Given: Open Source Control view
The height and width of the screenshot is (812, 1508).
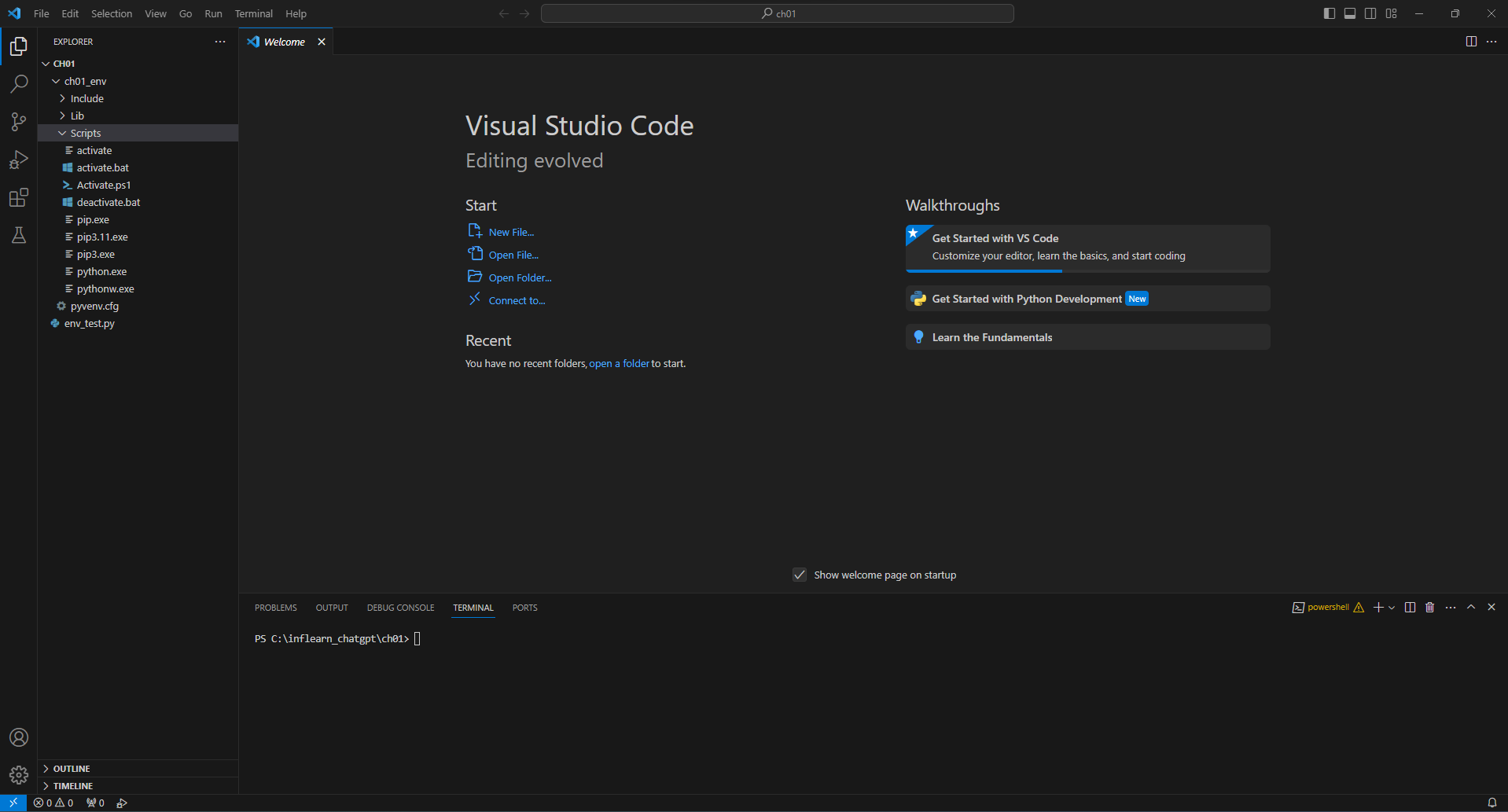Looking at the screenshot, I should 19,122.
